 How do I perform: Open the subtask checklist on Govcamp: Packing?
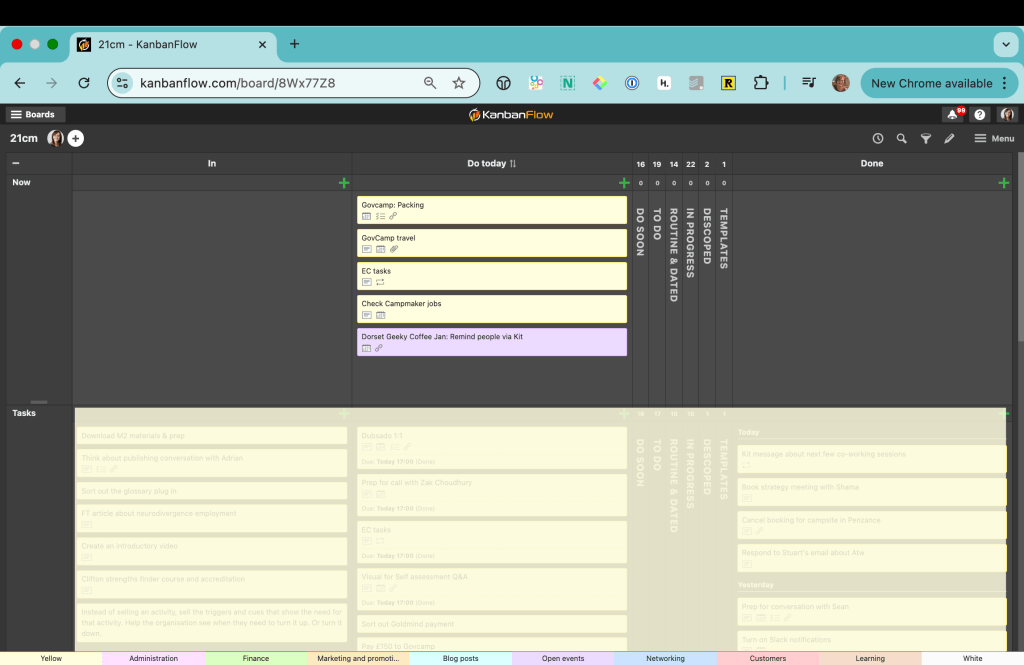coord(380,216)
